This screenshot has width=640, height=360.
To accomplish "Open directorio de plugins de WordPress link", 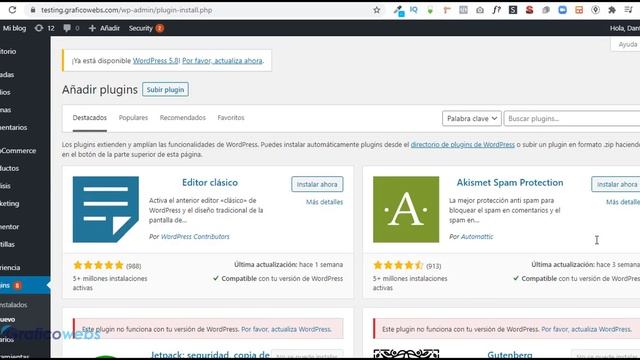I will 462,144.
